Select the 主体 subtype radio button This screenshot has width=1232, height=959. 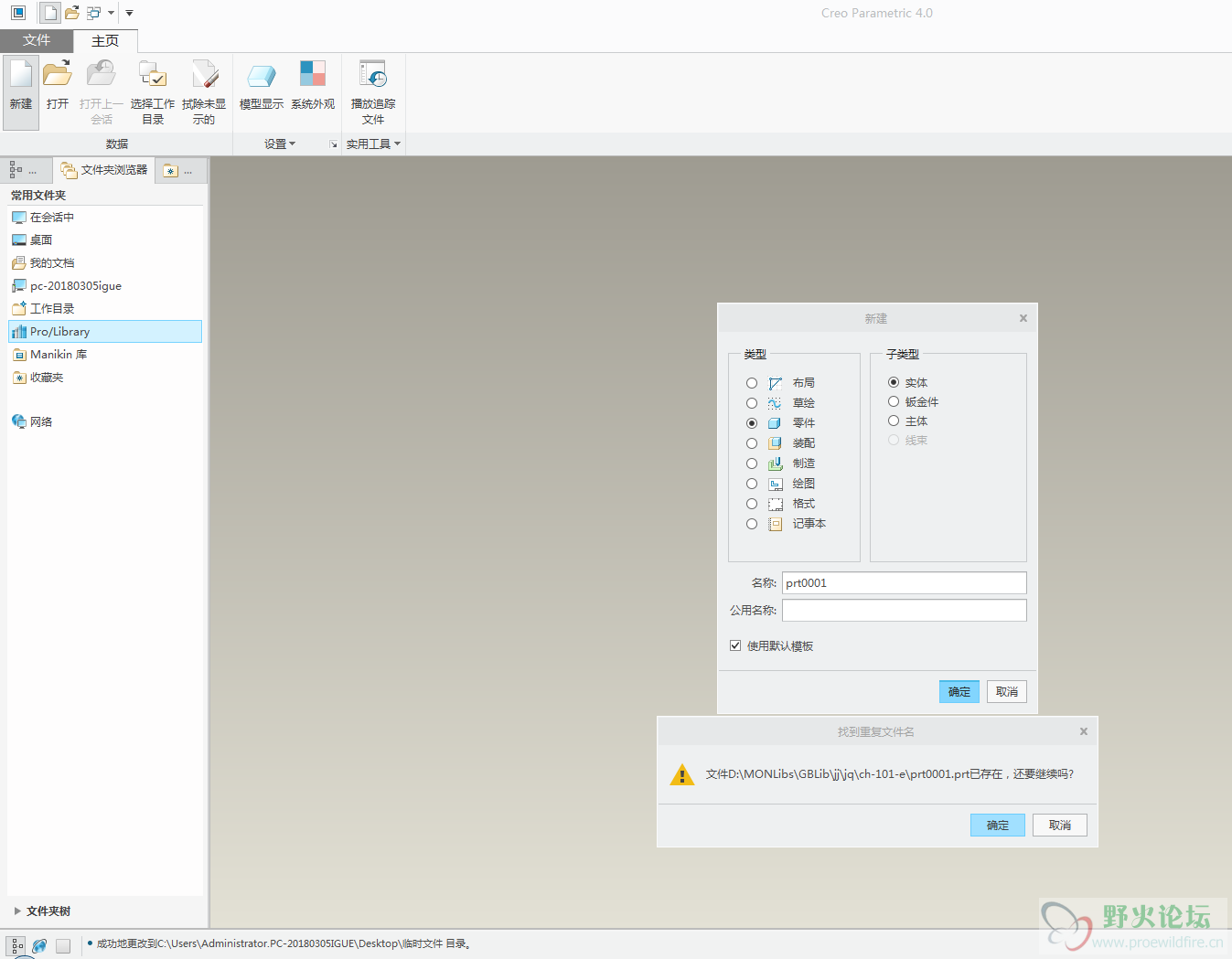(894, 421)
